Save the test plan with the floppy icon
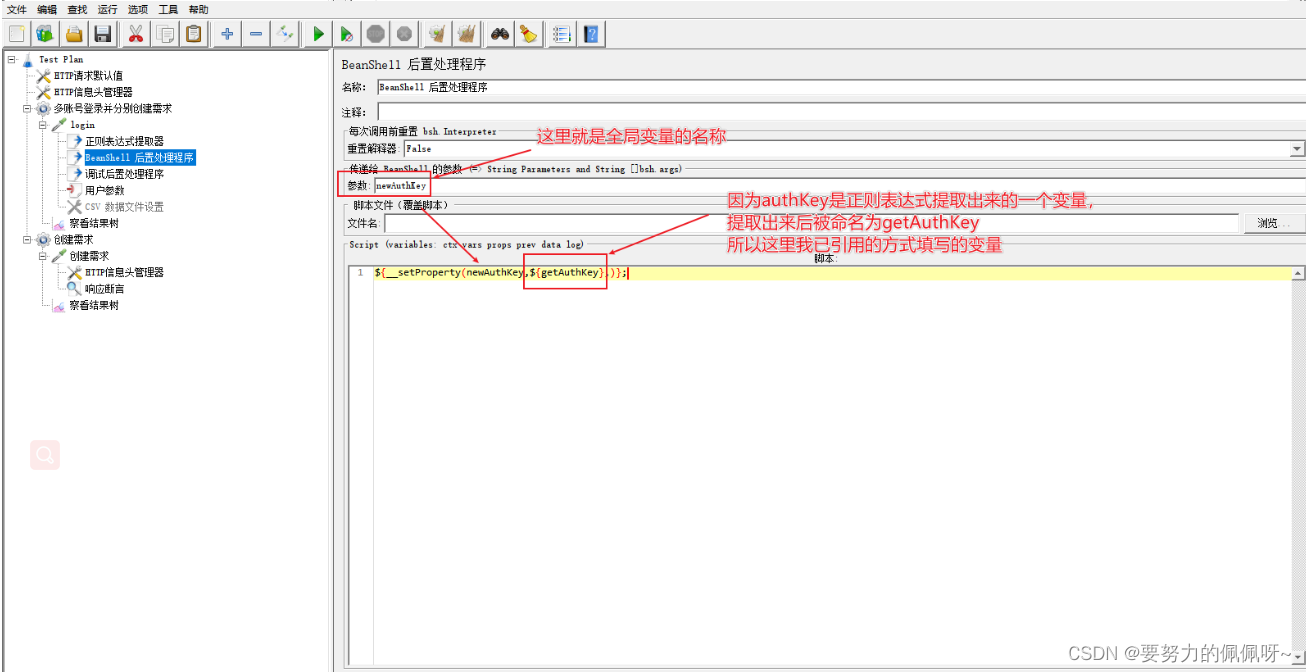The height and width of the screenshot is (672, 1306). pos(102,34)
